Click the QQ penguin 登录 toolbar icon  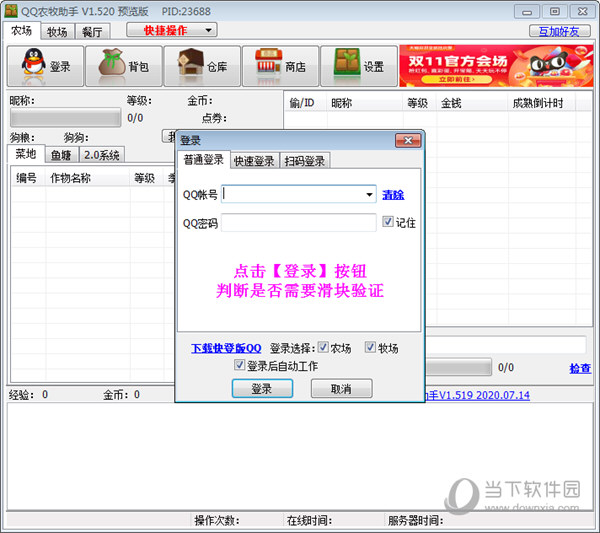tap(46, 67)
